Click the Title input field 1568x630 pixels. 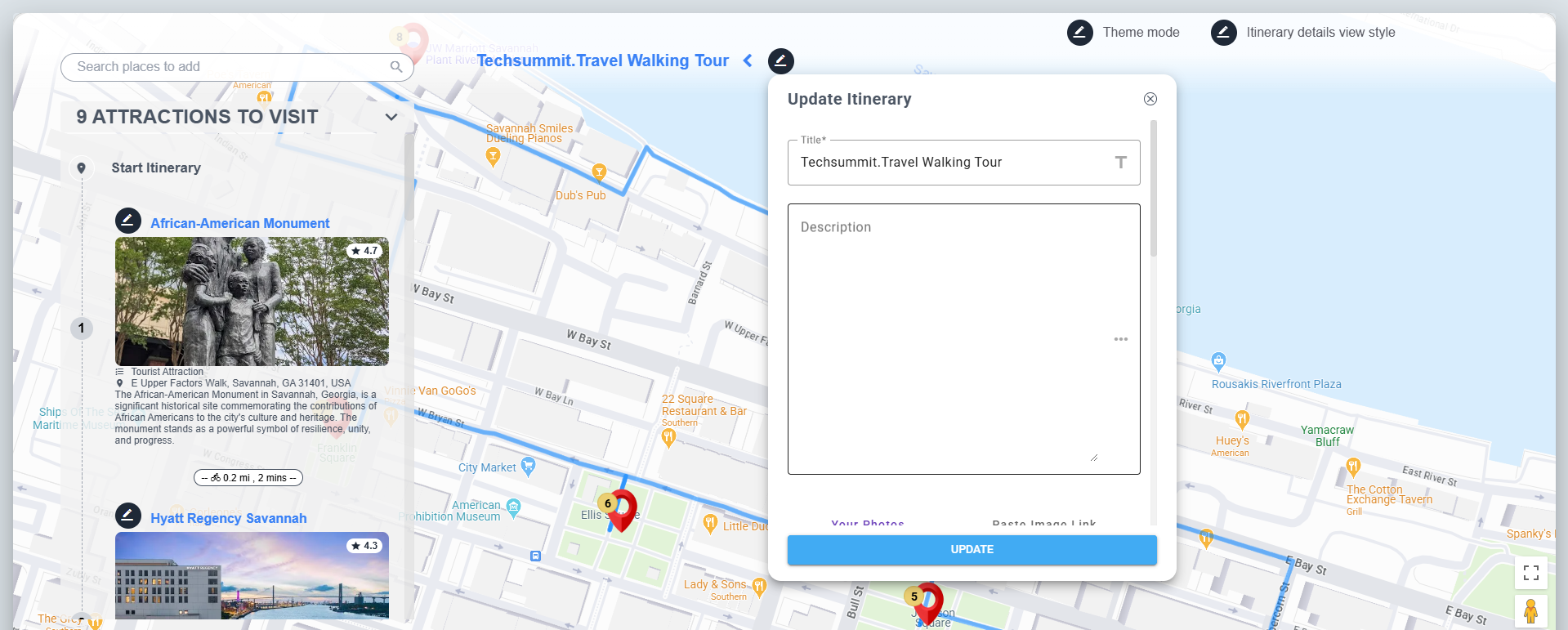pos(963,163)
